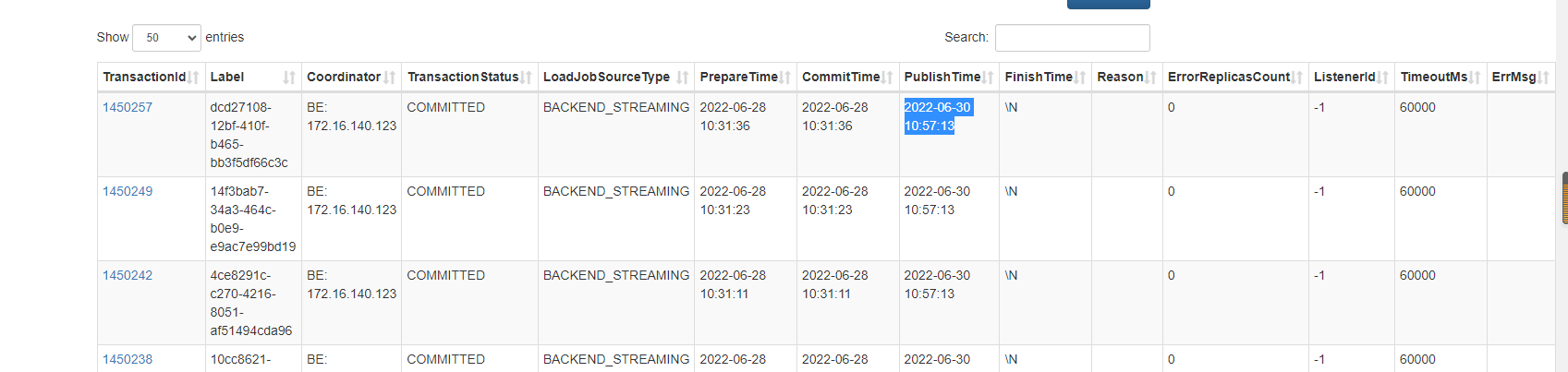The width and height of the screenshot is (1568, 372).
Task: Focus the Search input field
Action: click(x=1073, y=38)
